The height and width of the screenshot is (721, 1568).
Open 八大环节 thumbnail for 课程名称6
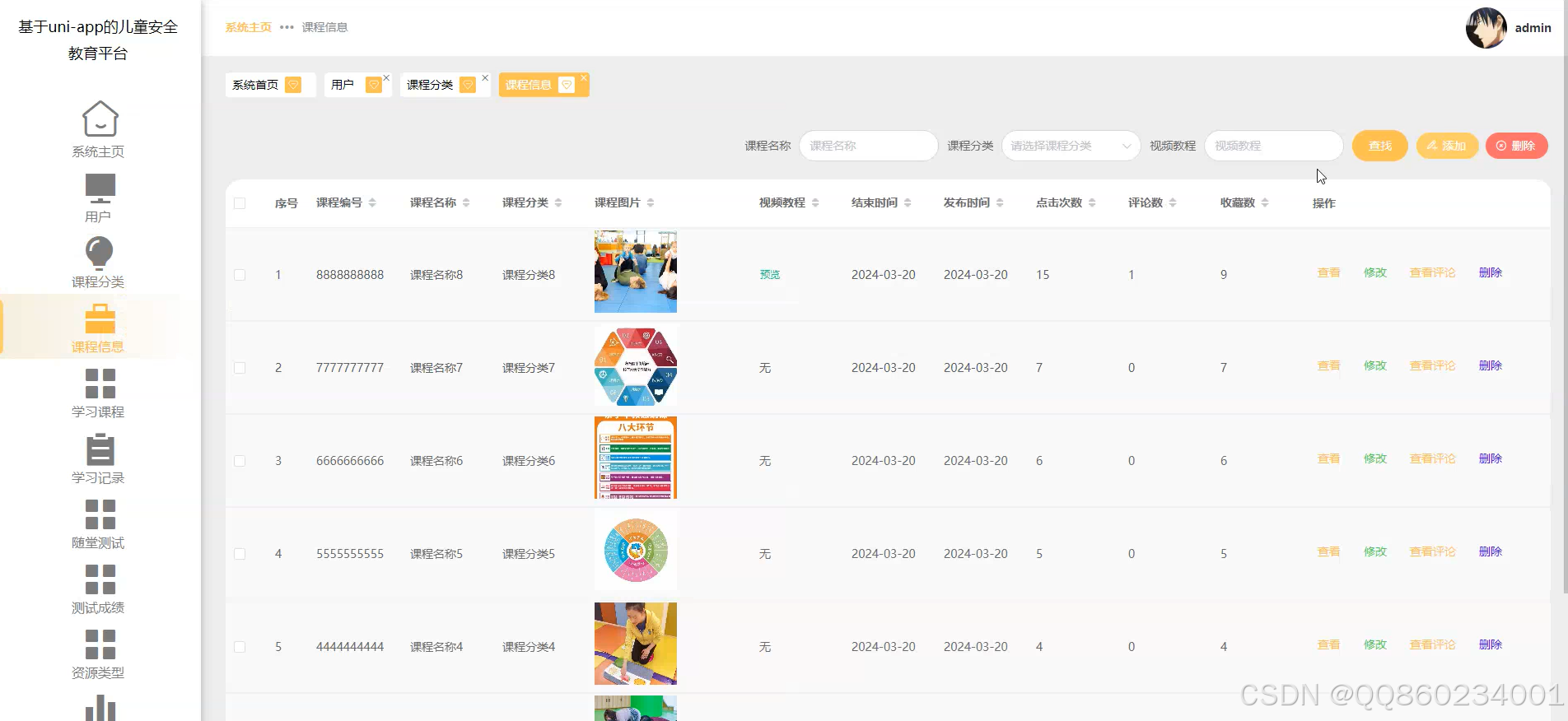(x=636, y=458)
